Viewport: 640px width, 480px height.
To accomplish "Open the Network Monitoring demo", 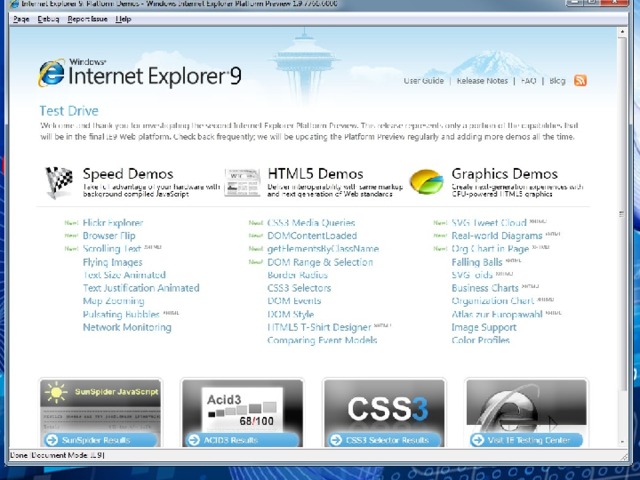I will click(x=127, y=327).
